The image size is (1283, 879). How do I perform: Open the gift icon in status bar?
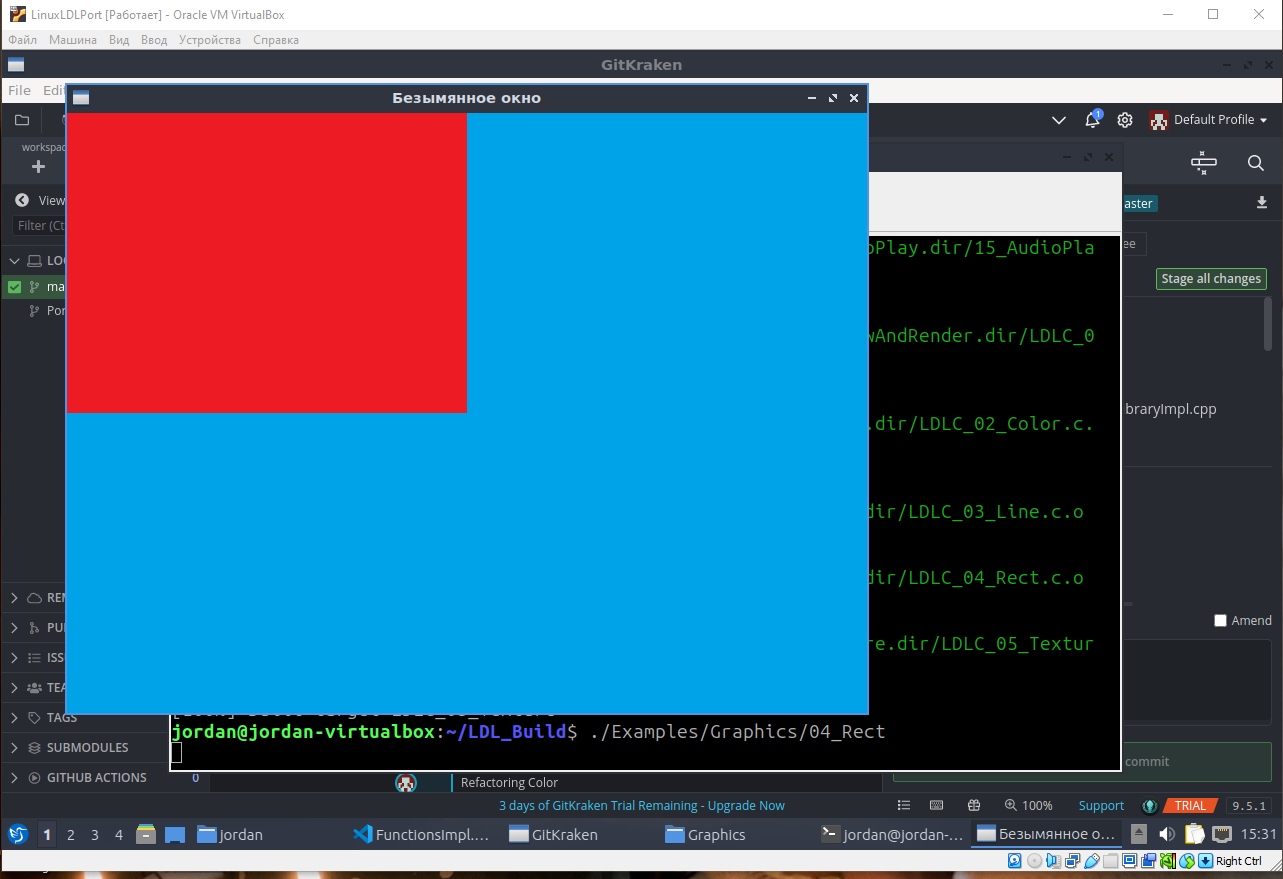974,805
